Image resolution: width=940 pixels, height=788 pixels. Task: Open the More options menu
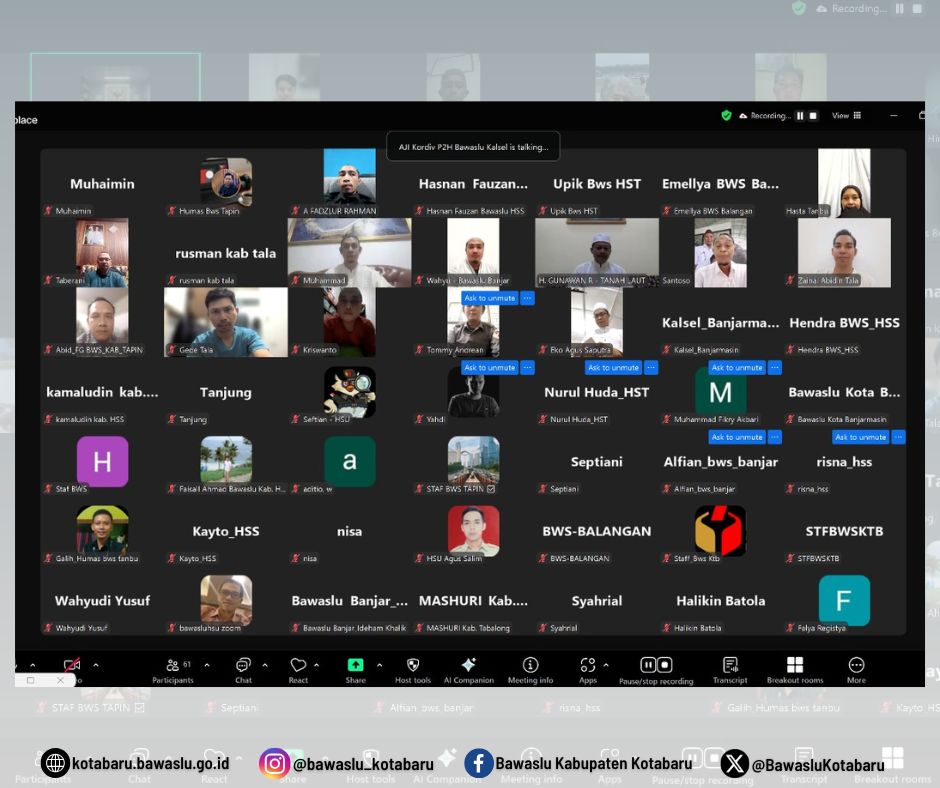coord(856,670)
